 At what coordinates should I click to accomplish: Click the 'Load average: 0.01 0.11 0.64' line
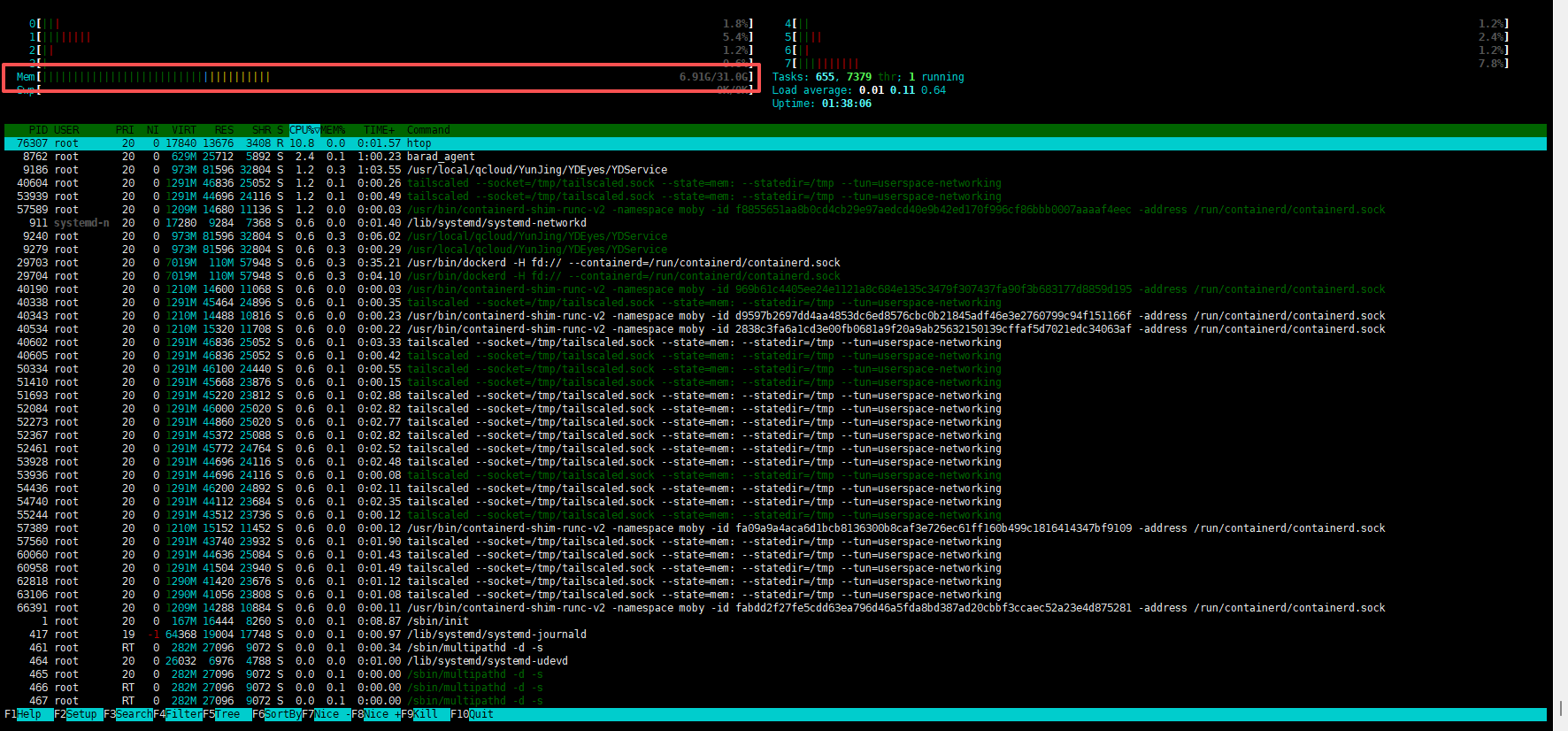[x=858, y=90]
